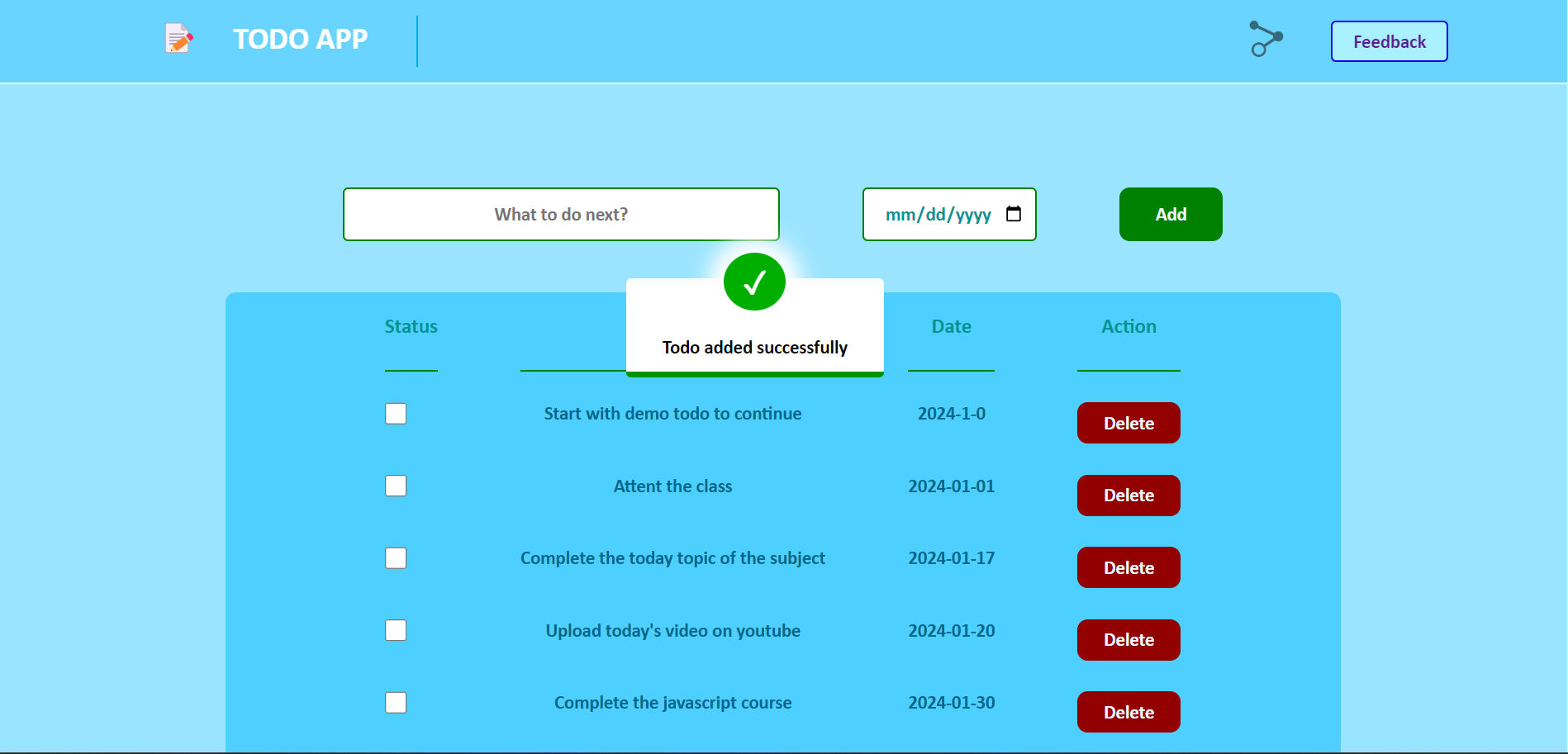Screen dimensions: 1568x754
Task: Click the green success checkmark icon
Action: click(754, 282)
